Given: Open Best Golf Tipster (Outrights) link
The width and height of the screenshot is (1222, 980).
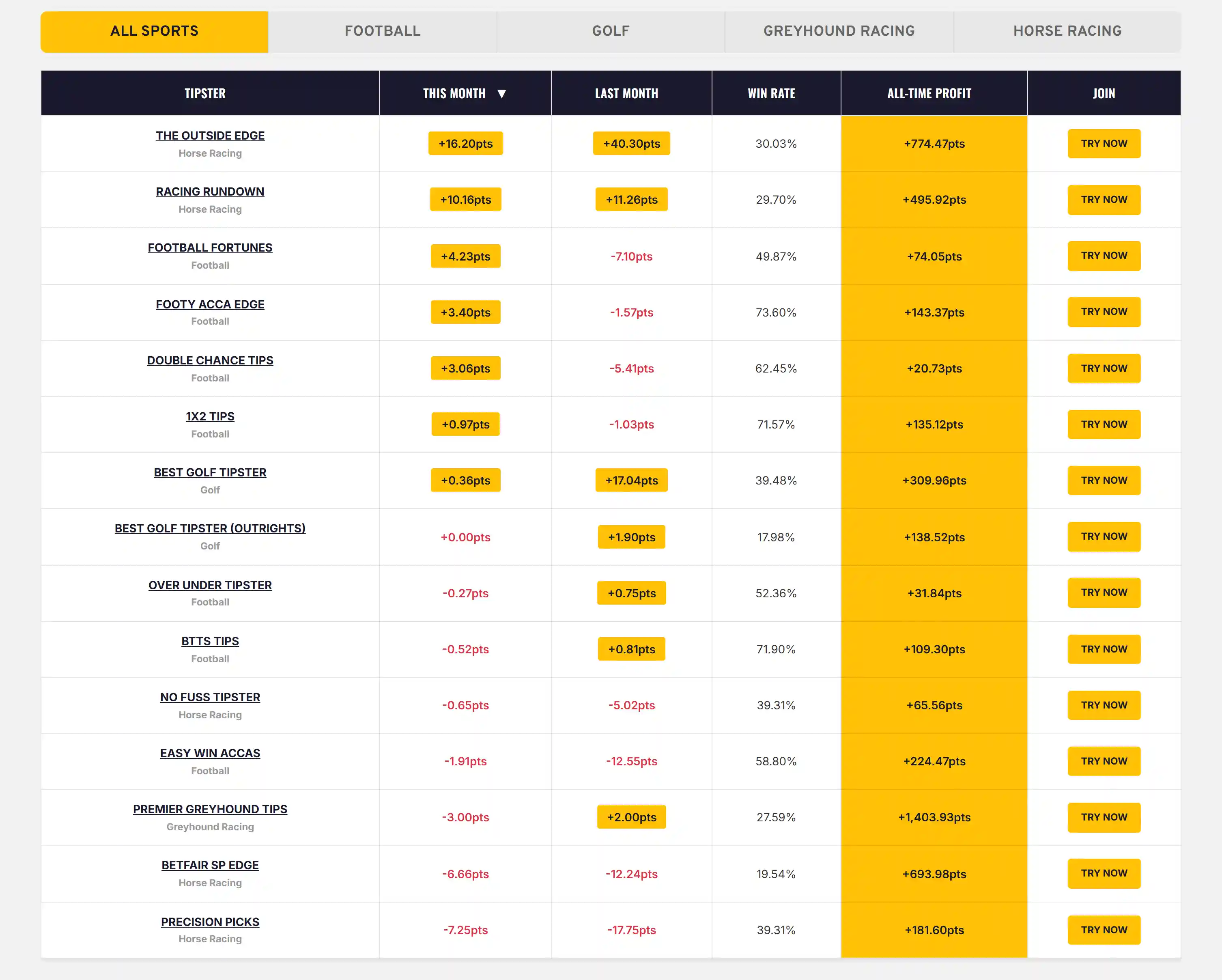Looking at the screenshot, I should (x=210, y=529).
